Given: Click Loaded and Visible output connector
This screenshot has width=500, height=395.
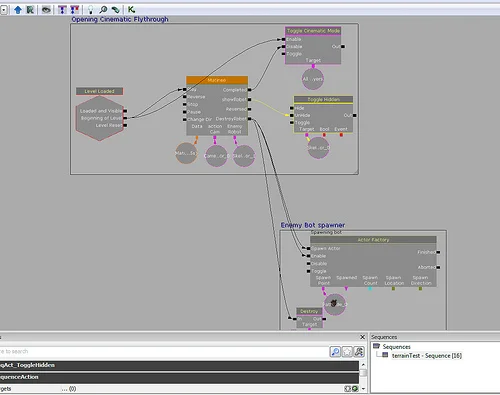Looking at the screenshot, I should click(x=125, y=111).
